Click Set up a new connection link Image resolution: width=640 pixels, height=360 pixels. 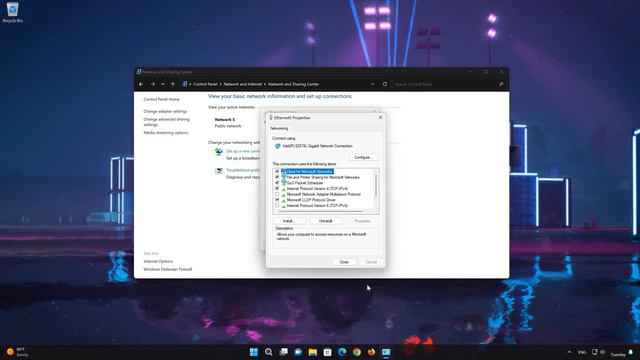pyautogui.click(x=243, y=151)
